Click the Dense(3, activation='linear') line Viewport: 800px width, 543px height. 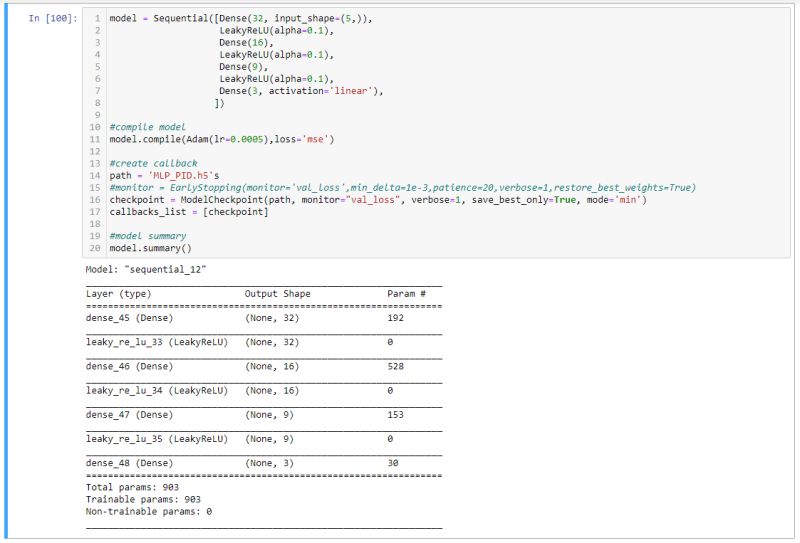tap(301, 91)
